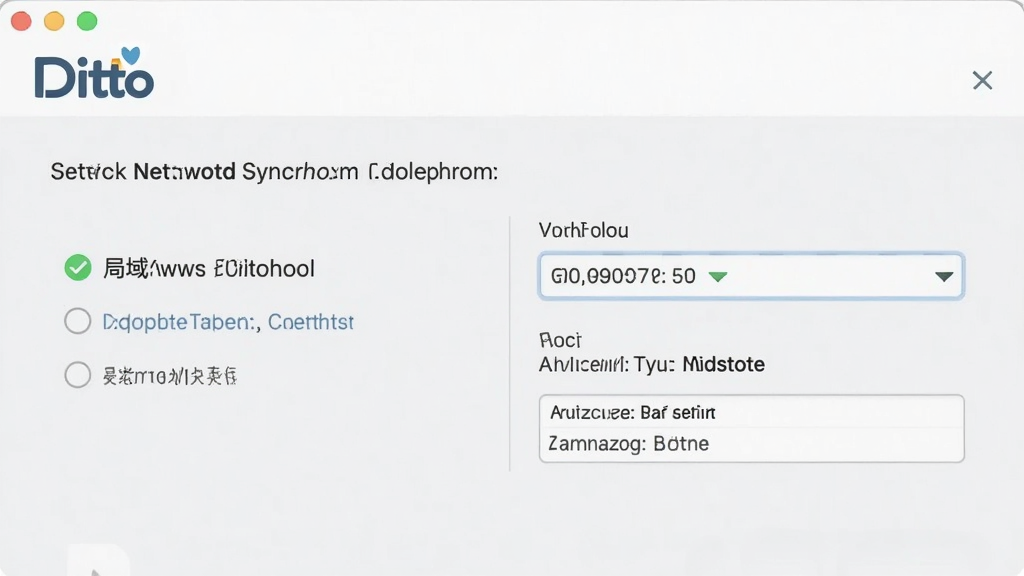Select the third radio option with Chinese characters
Image resolution: width=1024 pixels, height=576 pixels.
click(x=78, y=375)
